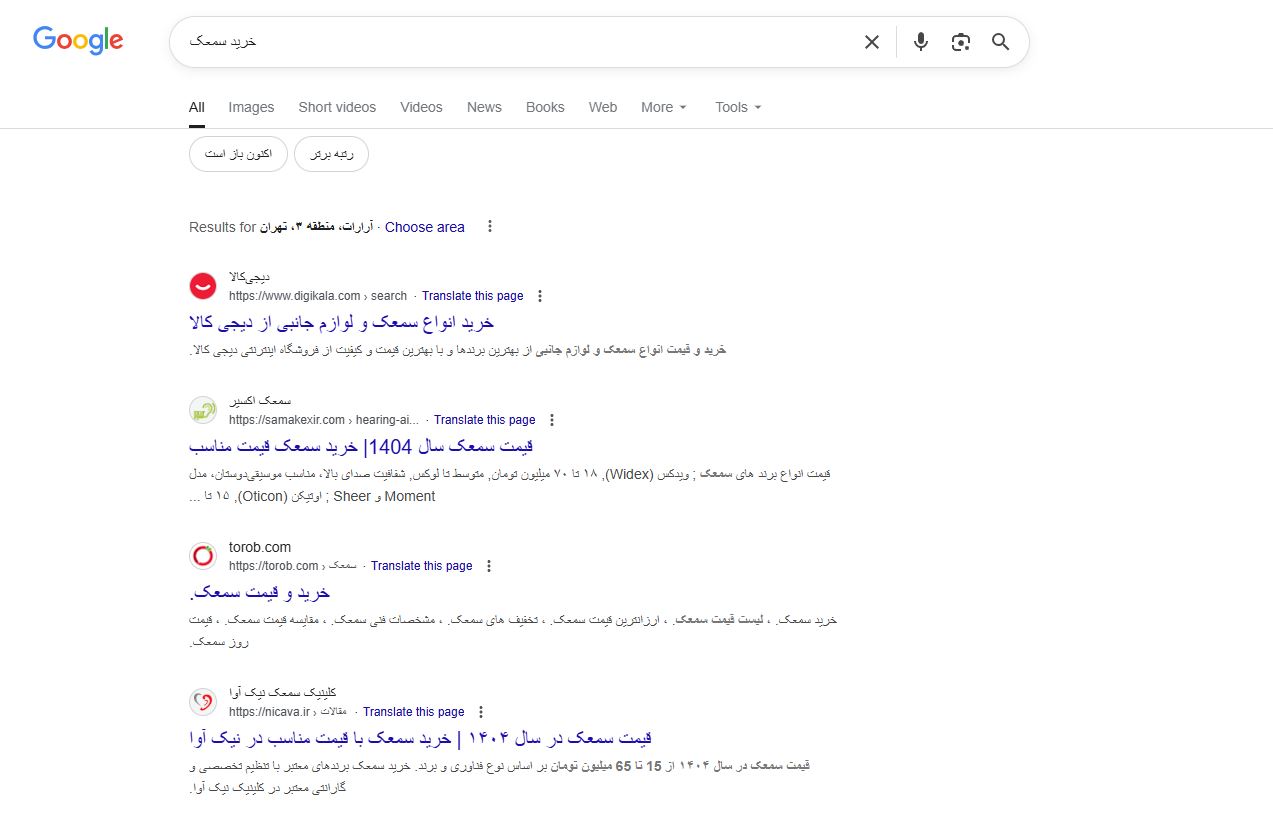This screenshot has width=1273, height=822.
Task: Clear the search query with X icon
Action: pos(872,42)
